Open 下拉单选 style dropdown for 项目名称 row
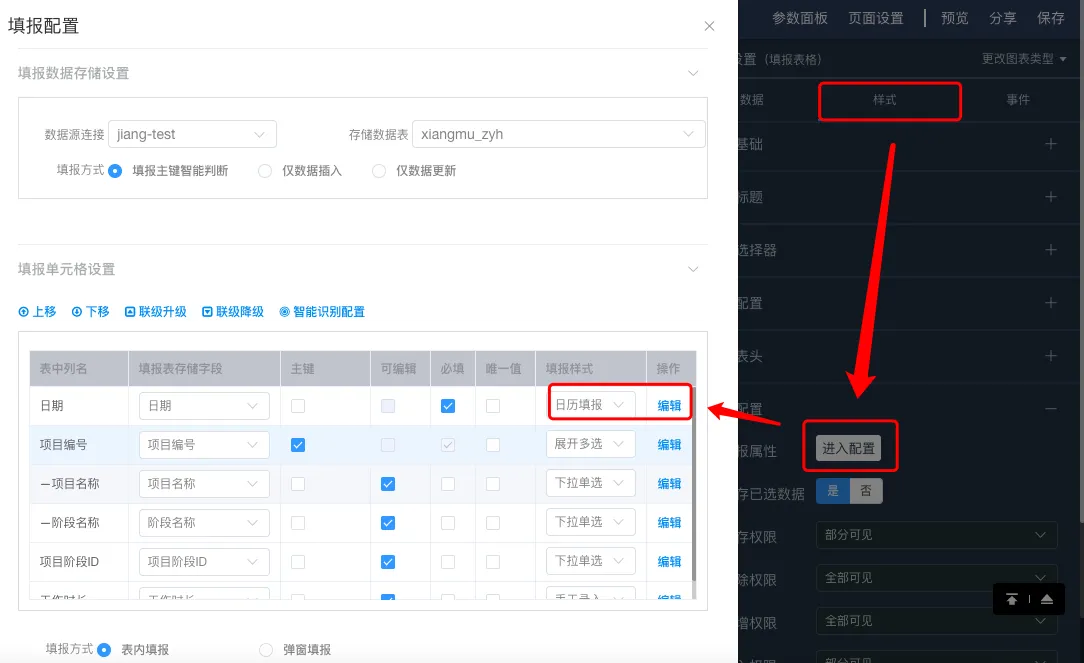 [x=590, y=483]
